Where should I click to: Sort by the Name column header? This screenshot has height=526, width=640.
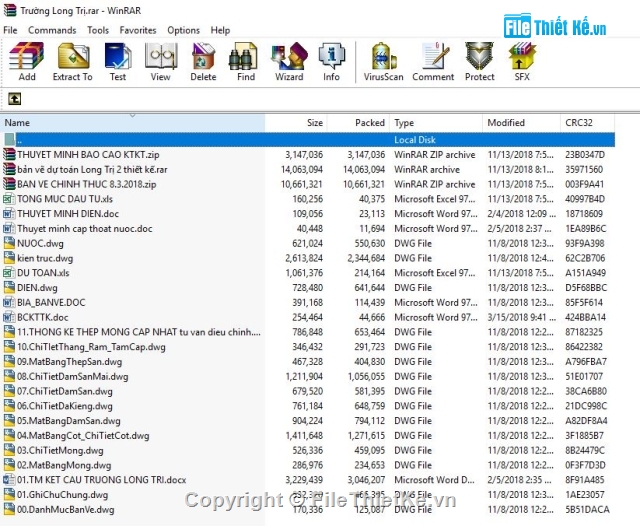[133, 123]
